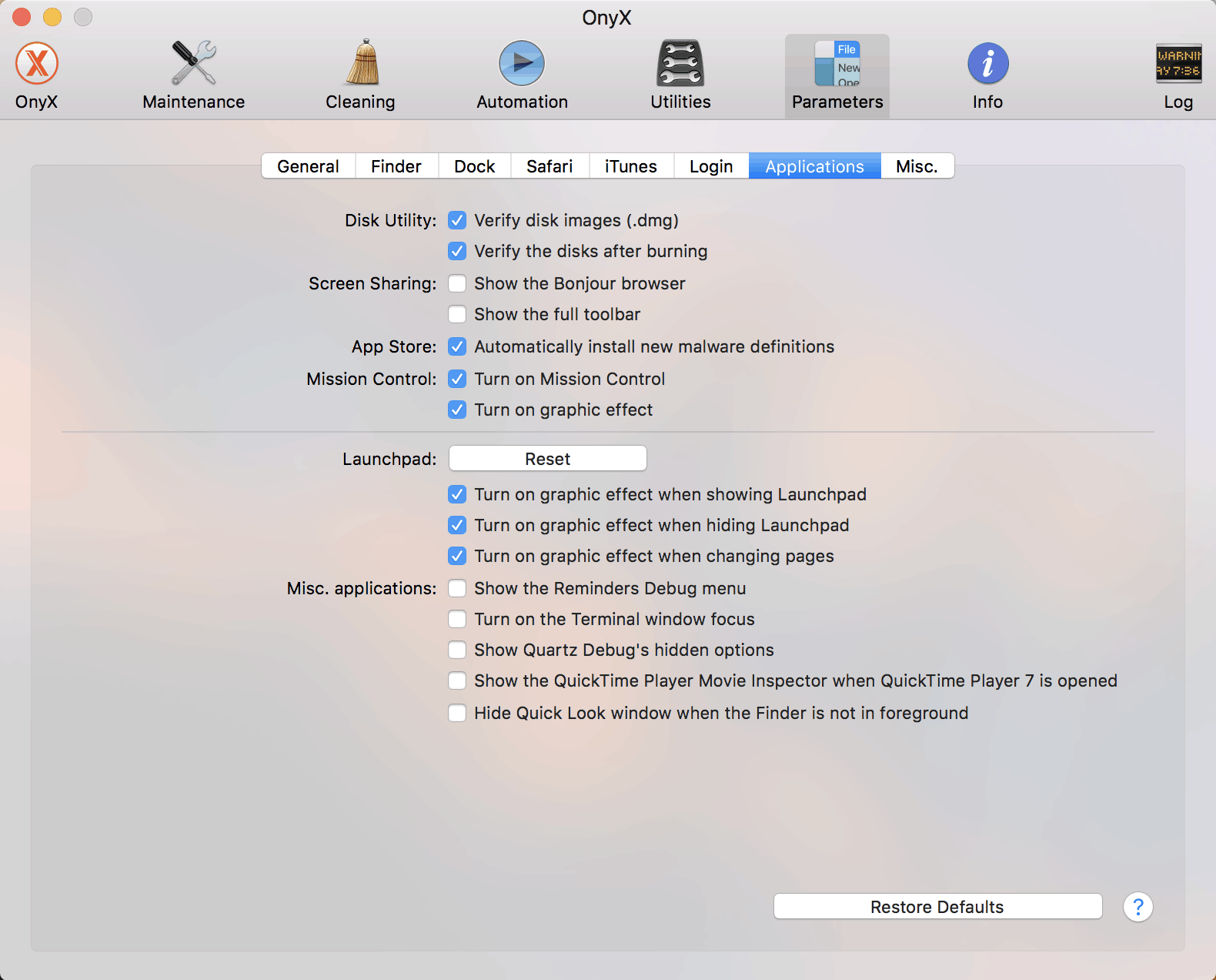This screenshot has height=980, width=1216.
Task: Uncheck Verify disk images (.dmg)
Action: coord(457,221)
